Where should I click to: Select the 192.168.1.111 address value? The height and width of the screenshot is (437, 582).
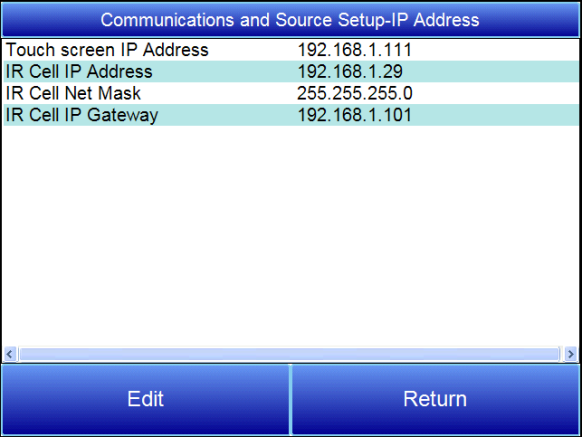(354, 50)
